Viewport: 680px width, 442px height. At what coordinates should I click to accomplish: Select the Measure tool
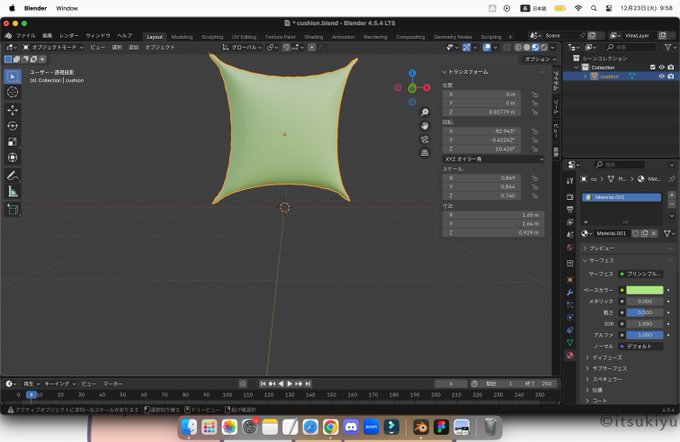(x=13, y=191)
